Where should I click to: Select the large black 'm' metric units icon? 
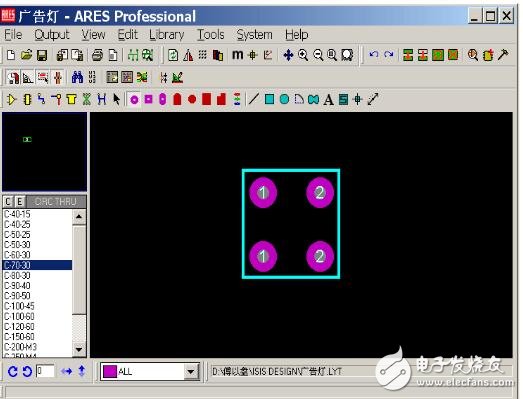237,55
